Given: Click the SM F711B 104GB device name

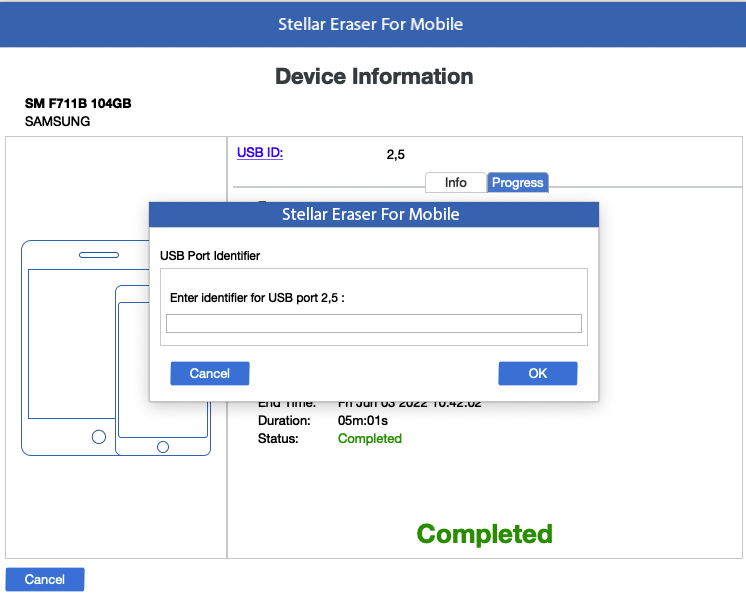Looking at the screenshot, I should [78, 103].
